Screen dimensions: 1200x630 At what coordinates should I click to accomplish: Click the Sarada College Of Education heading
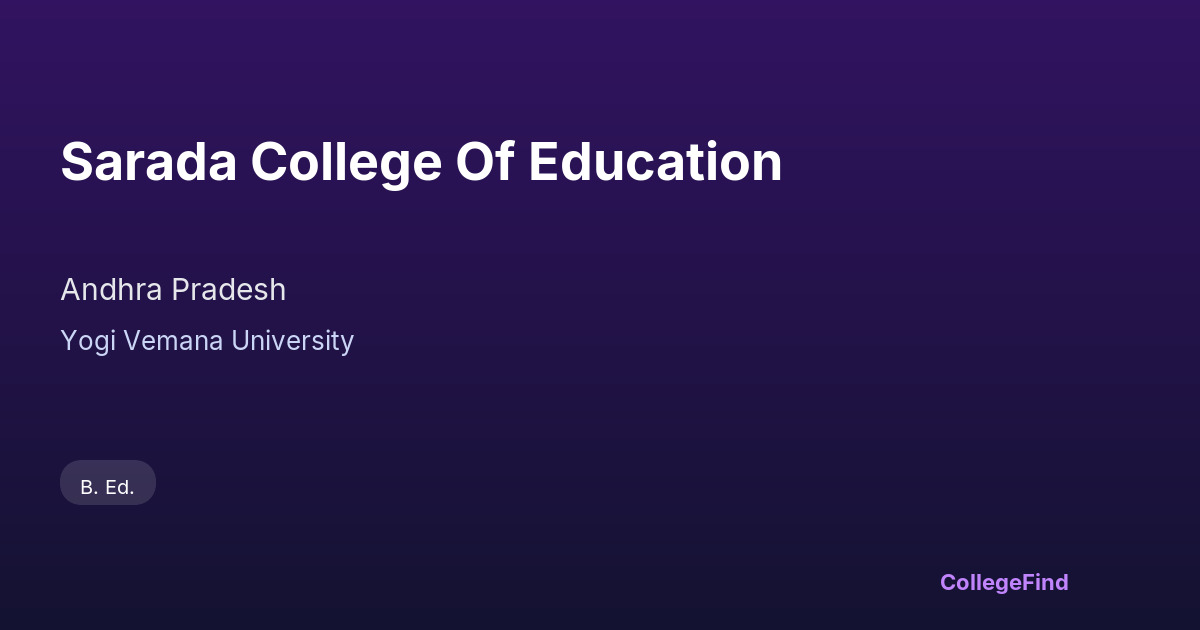pos(421,162)
